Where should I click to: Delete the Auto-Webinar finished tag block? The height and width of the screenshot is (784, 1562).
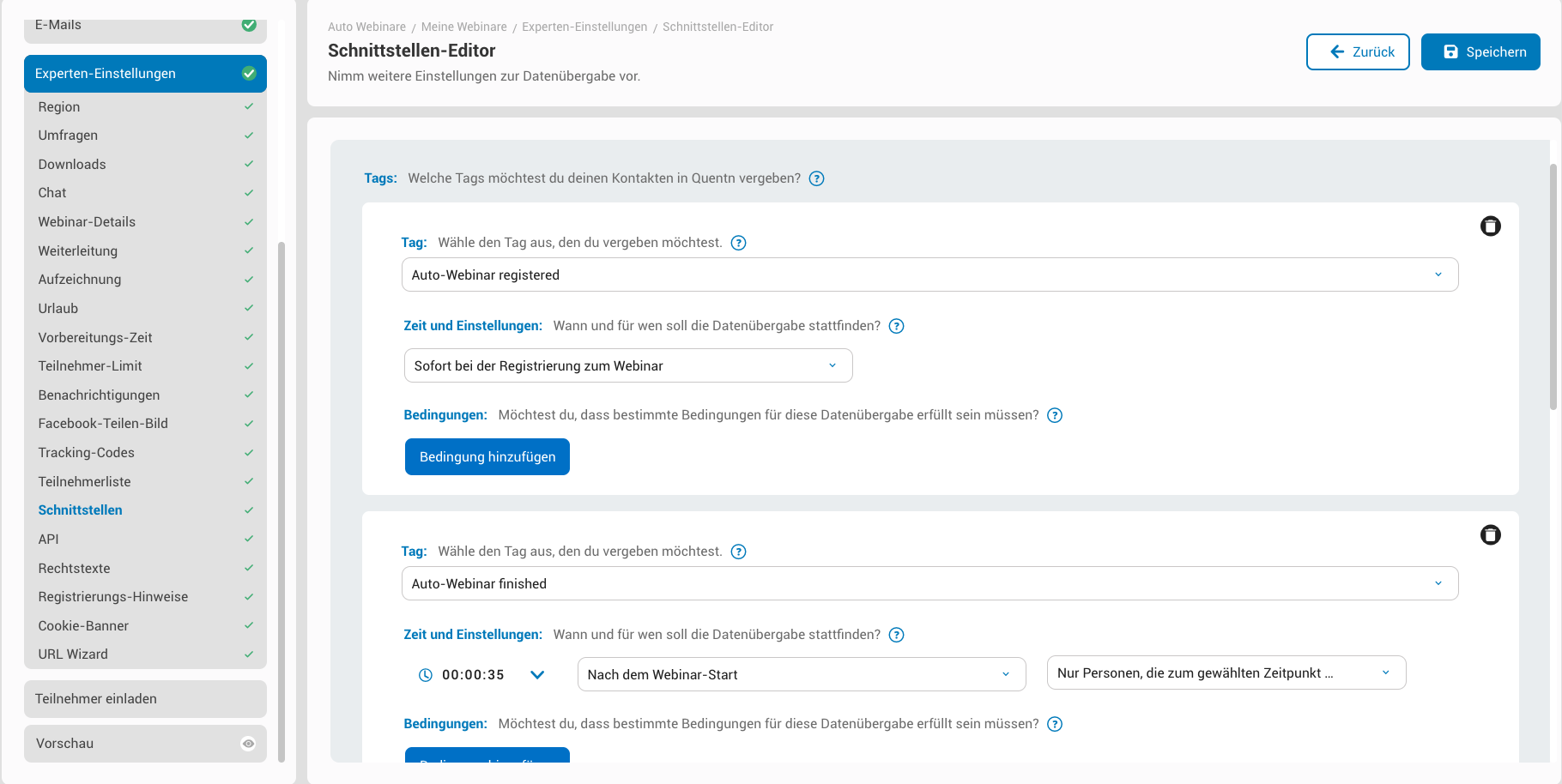[x=1490, y=535]
